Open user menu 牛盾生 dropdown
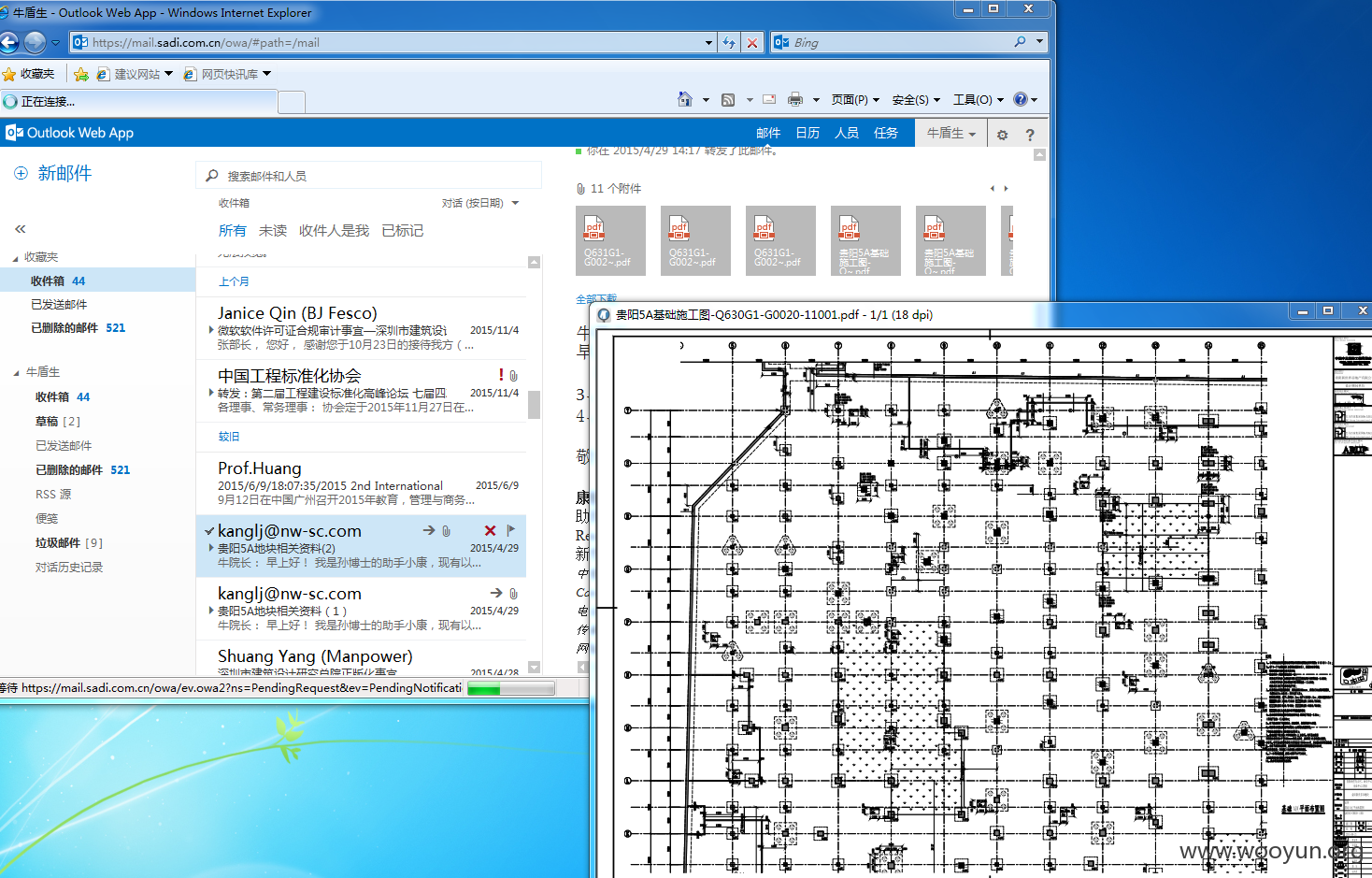1372x878 pixels. pos(950,134)
